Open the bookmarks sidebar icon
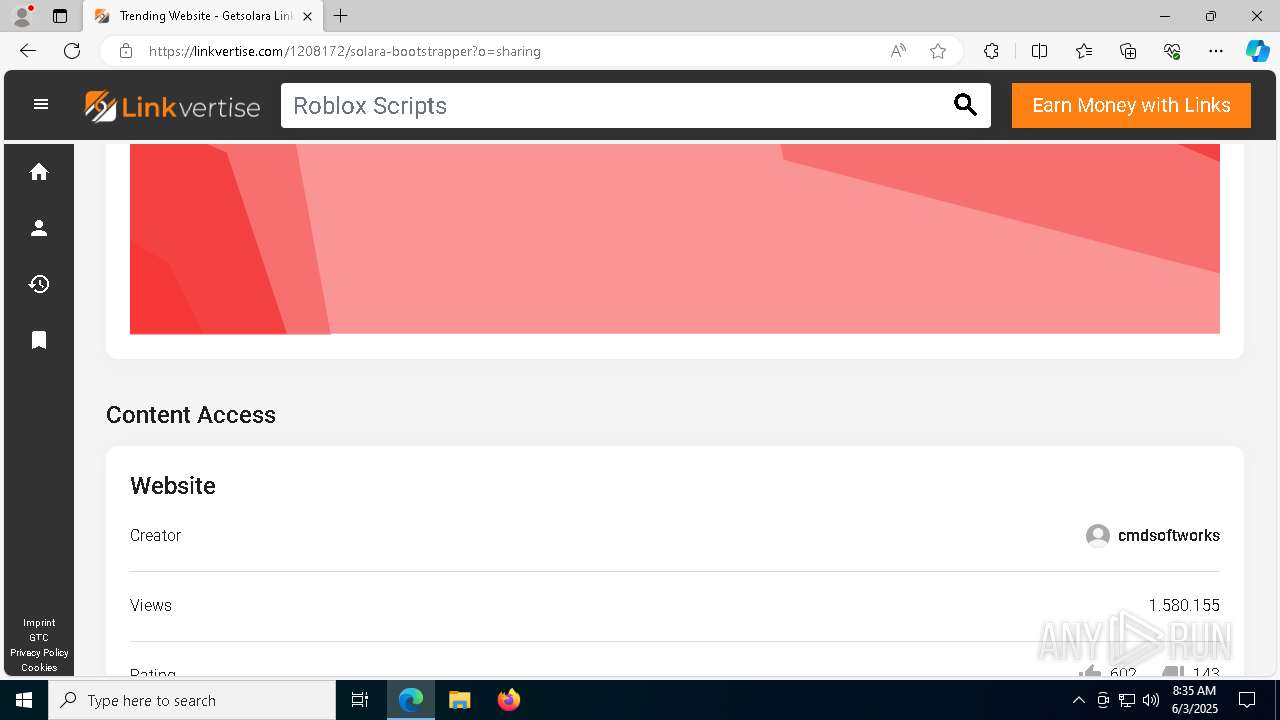 (39, 340)
